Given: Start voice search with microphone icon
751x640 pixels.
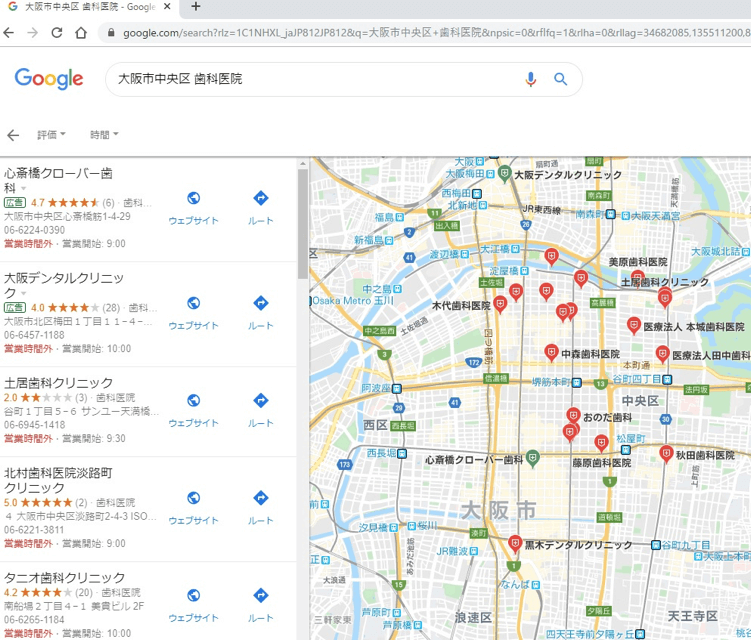Looking at the screenshot, I should tap(531, 79).
